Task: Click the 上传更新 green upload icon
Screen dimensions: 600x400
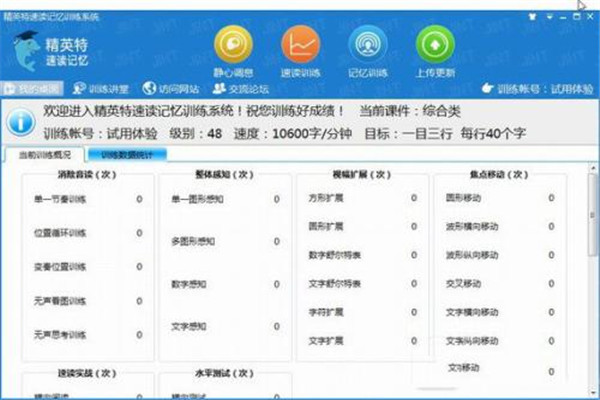Action: (x=435, y=44)
